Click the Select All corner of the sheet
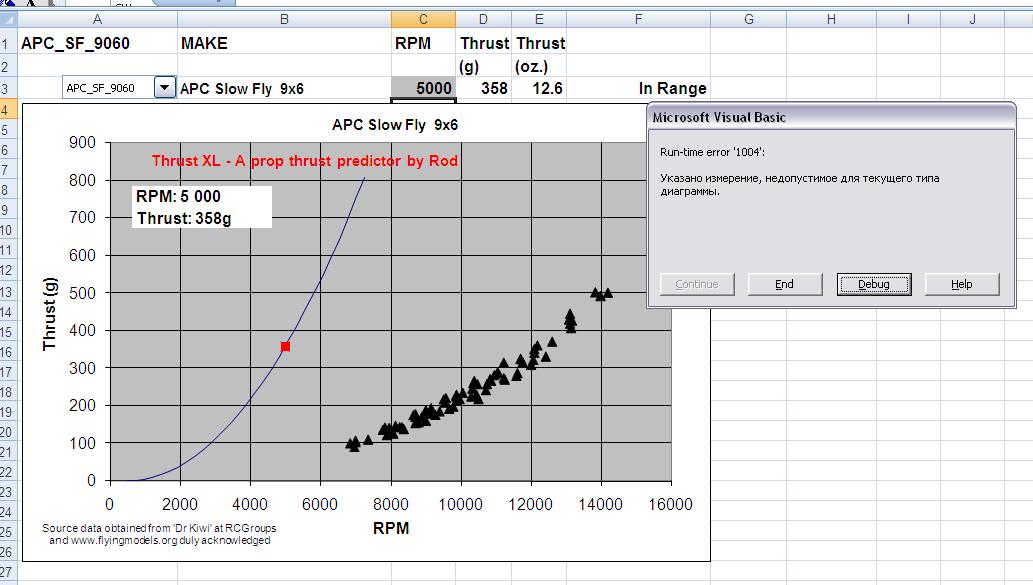Image resolution: width=1033 pixels, height=585 pixels. pos(8,19)
